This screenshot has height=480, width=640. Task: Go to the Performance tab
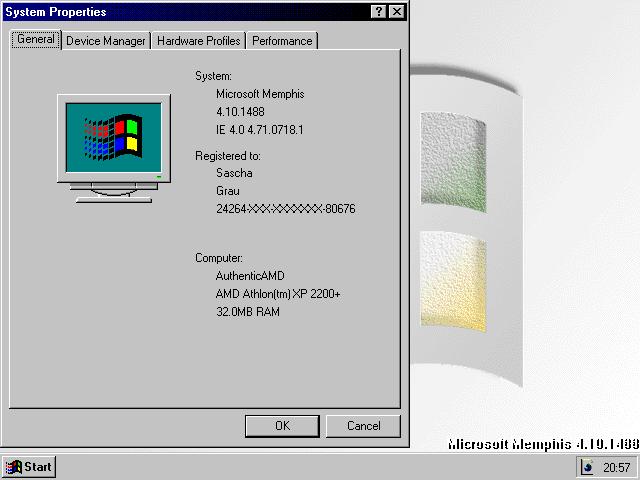point(282,41)
